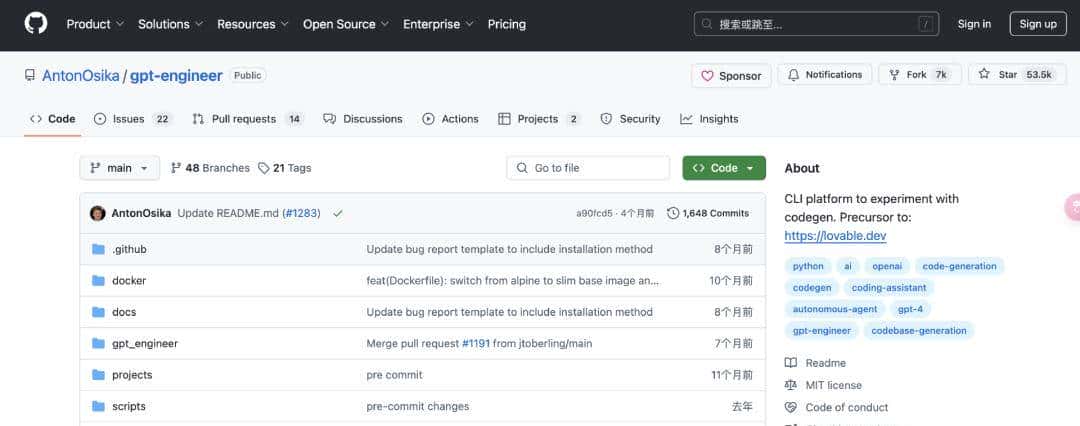Image resolution: width=1080 pixels, height=426 pixels.
Task: Expand the Resources dropdown
Action: (x=253, y=24)
